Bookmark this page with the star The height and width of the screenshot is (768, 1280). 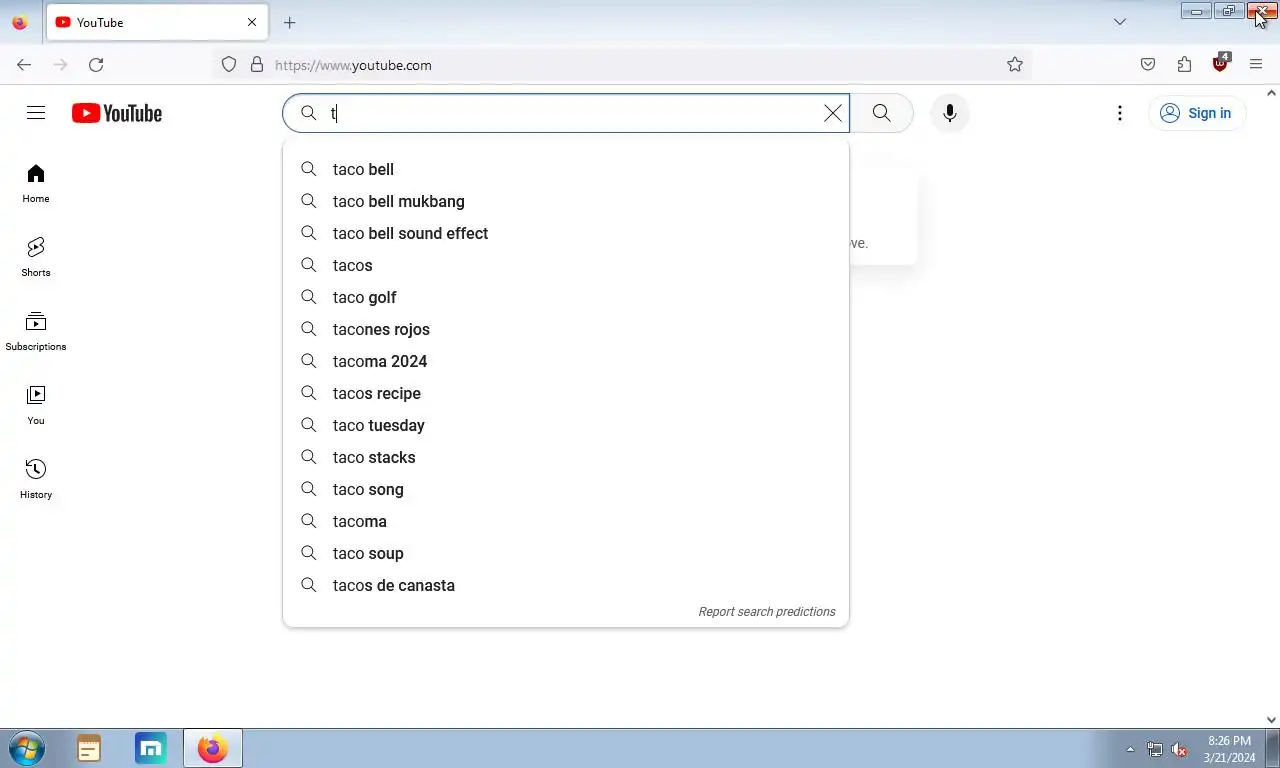coord(1015,65)
